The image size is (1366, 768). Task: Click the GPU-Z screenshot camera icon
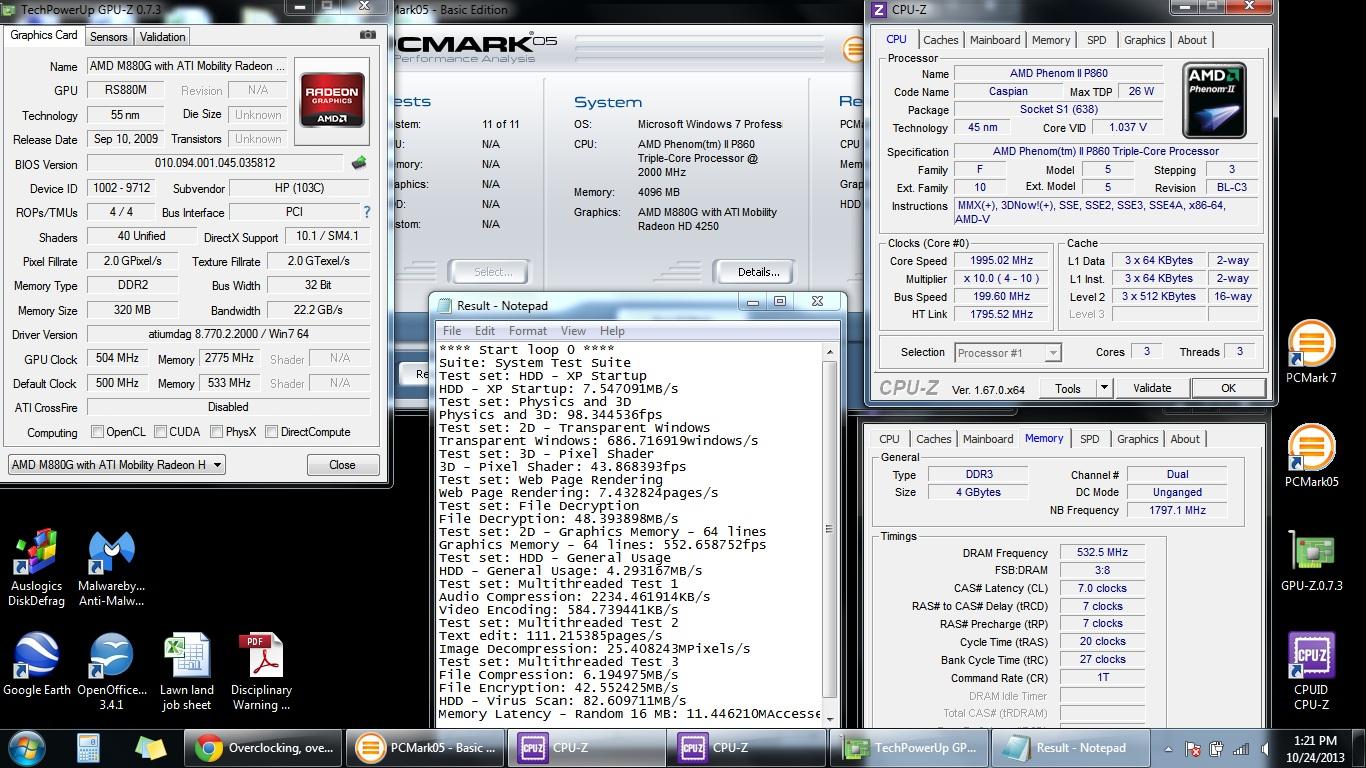(x=368, y=35)
